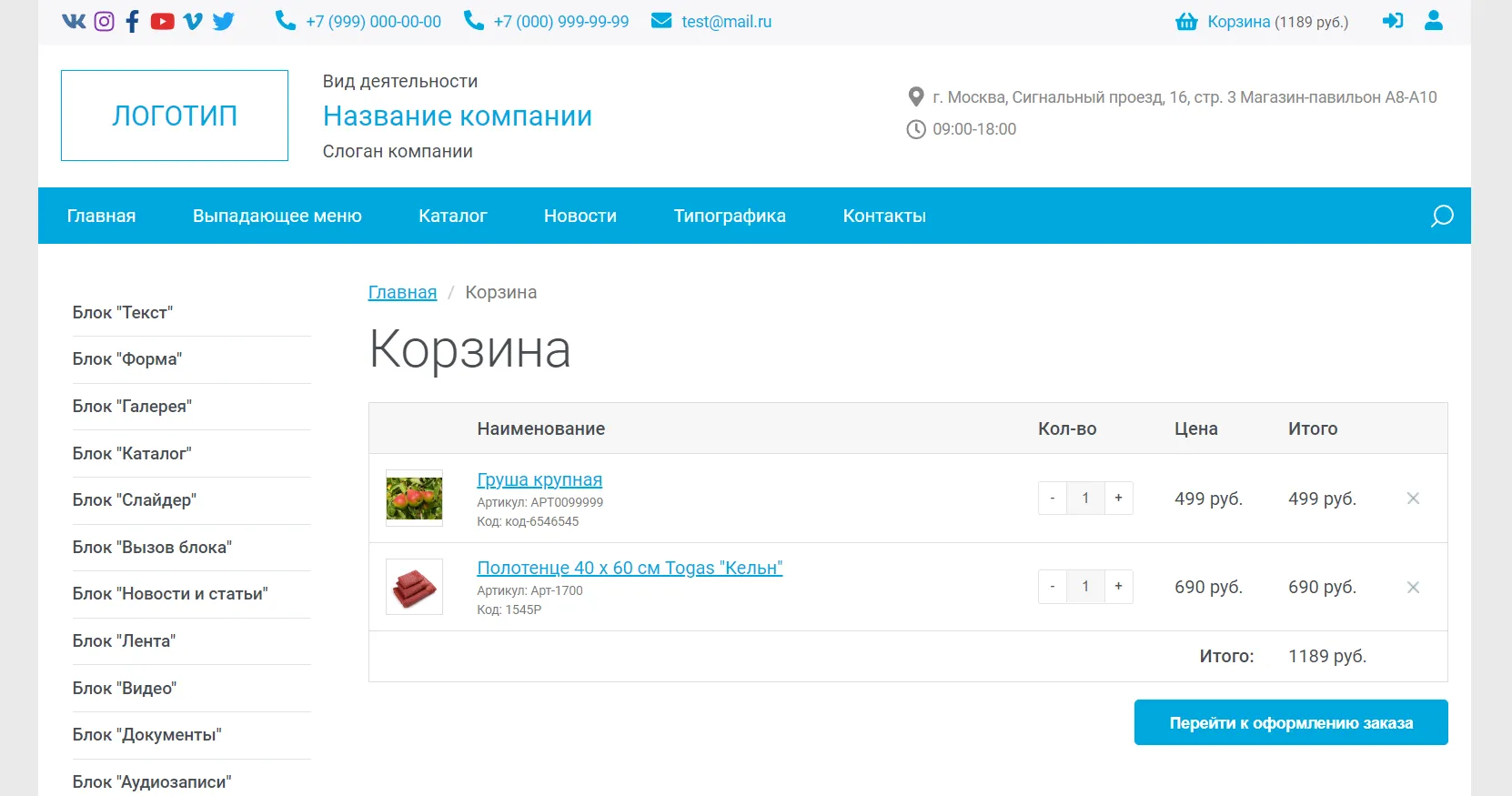Call the +7 (999) 000-00-00 number link

coord(373,22)
